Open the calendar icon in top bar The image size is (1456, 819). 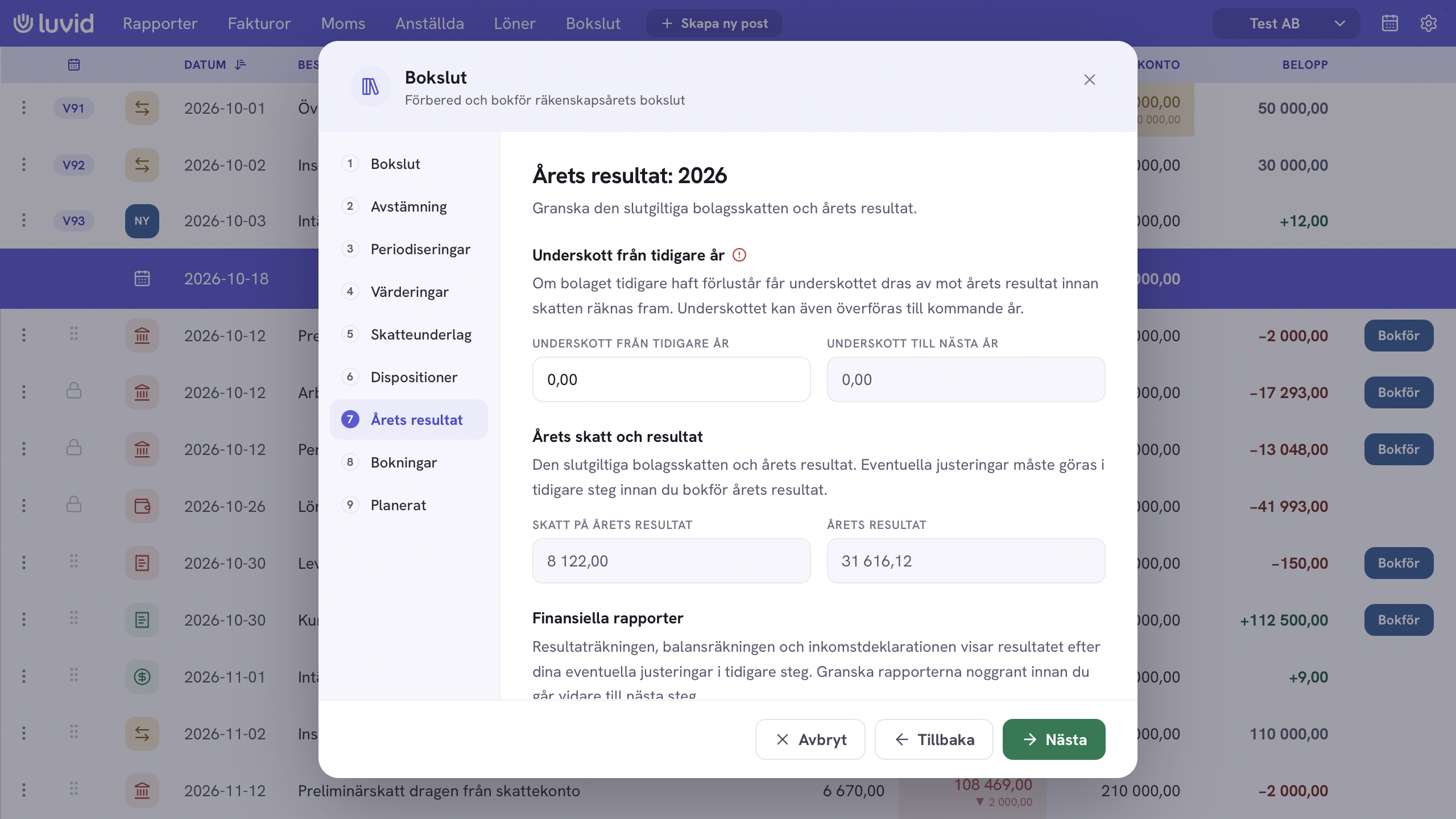pos(1389,23)
